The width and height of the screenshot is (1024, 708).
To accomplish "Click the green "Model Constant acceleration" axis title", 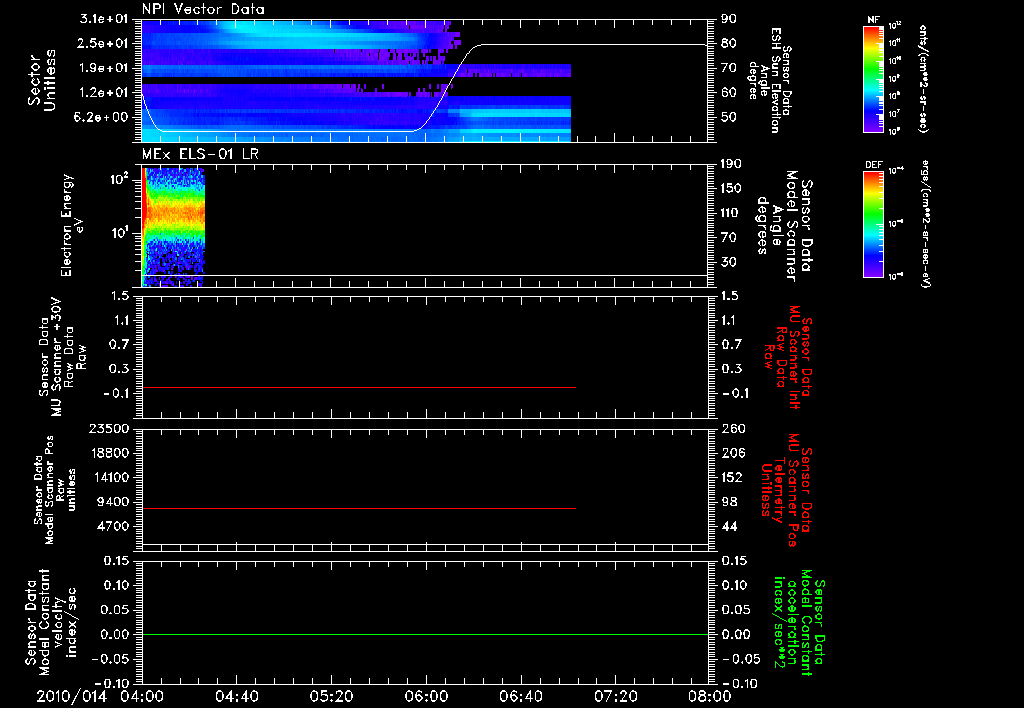I will coord(799,622).
